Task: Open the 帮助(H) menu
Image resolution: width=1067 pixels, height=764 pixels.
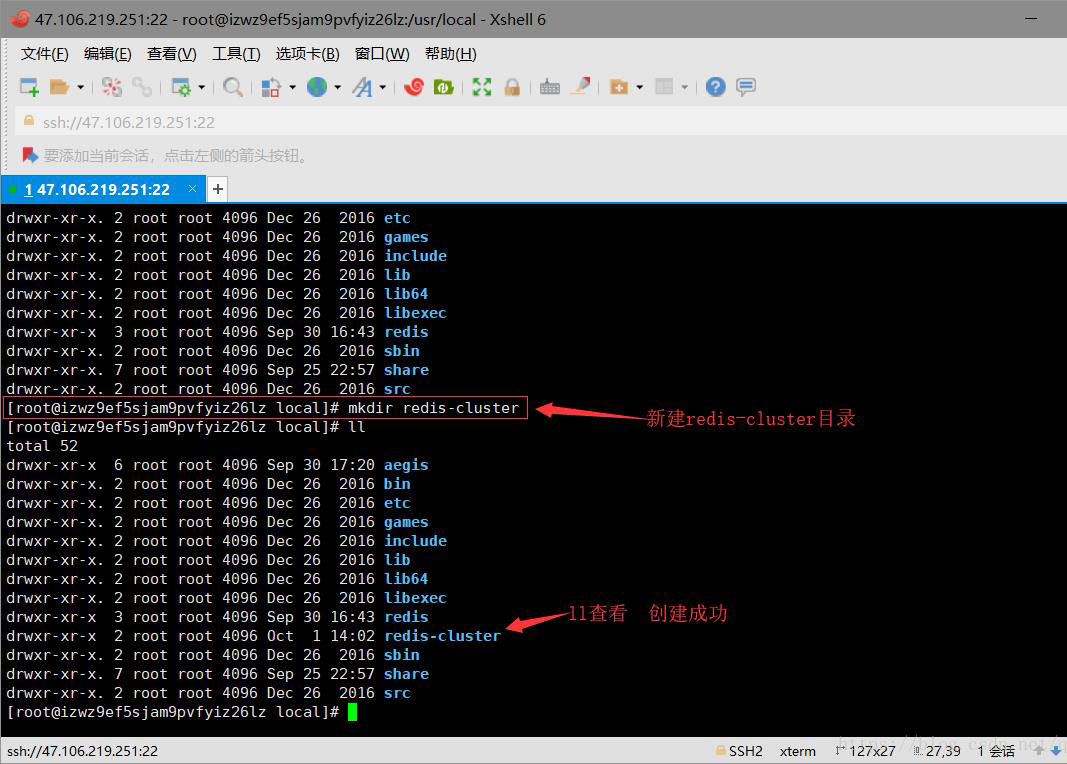Action: (x=450, y=54)
